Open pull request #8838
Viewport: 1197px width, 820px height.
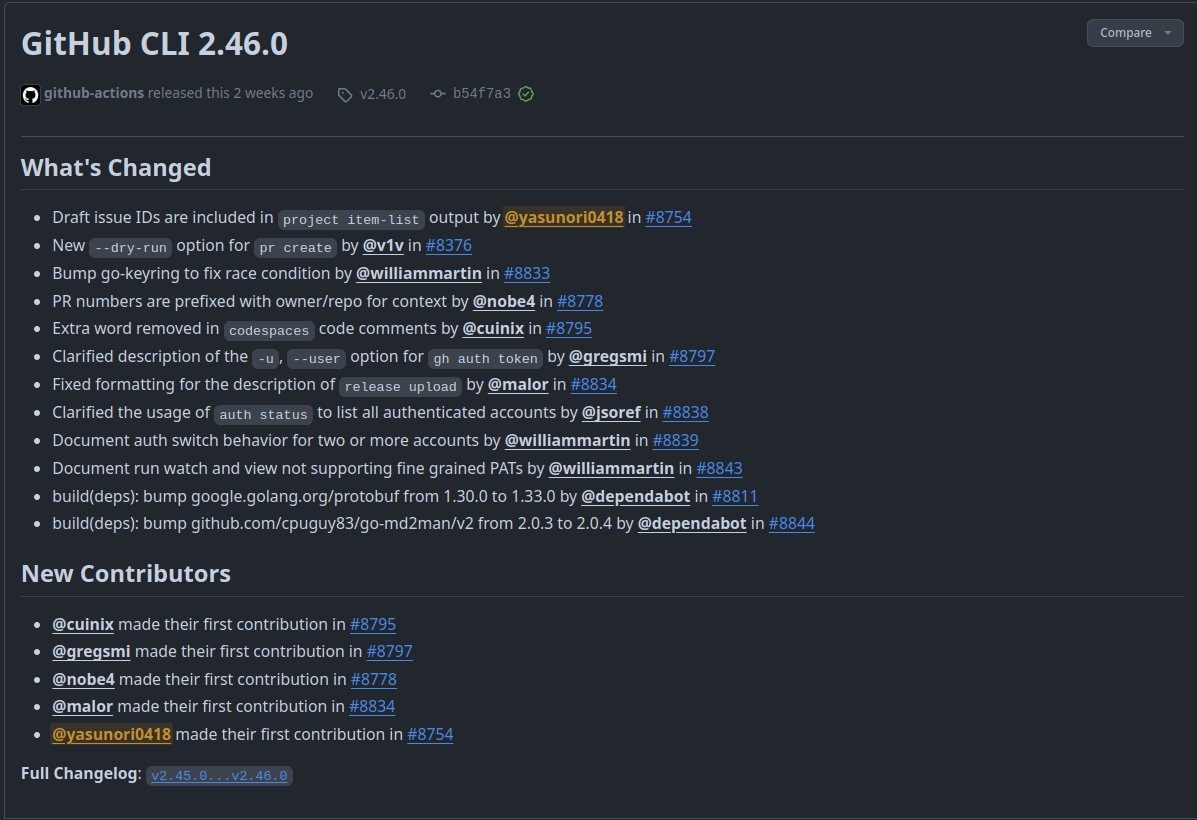(x=686, y=412)
